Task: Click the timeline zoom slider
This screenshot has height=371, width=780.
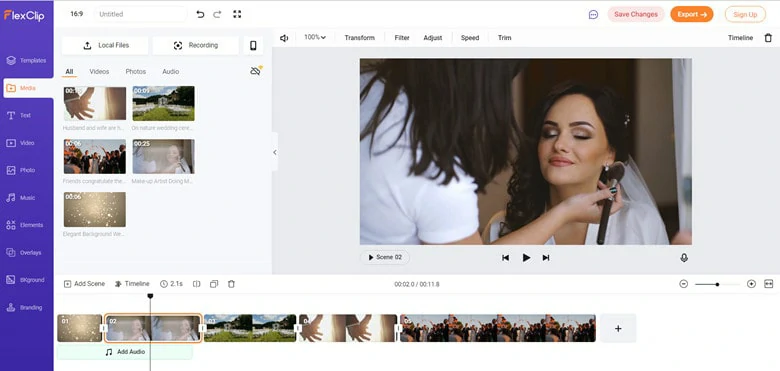Action: pos(717,284)
